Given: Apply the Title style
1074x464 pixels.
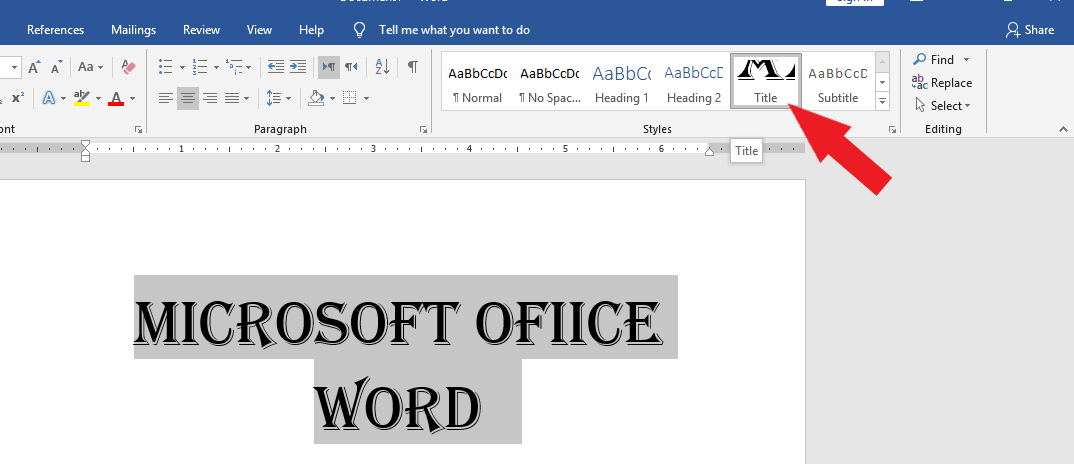Looking at the screenshot, I should (766, 81).
